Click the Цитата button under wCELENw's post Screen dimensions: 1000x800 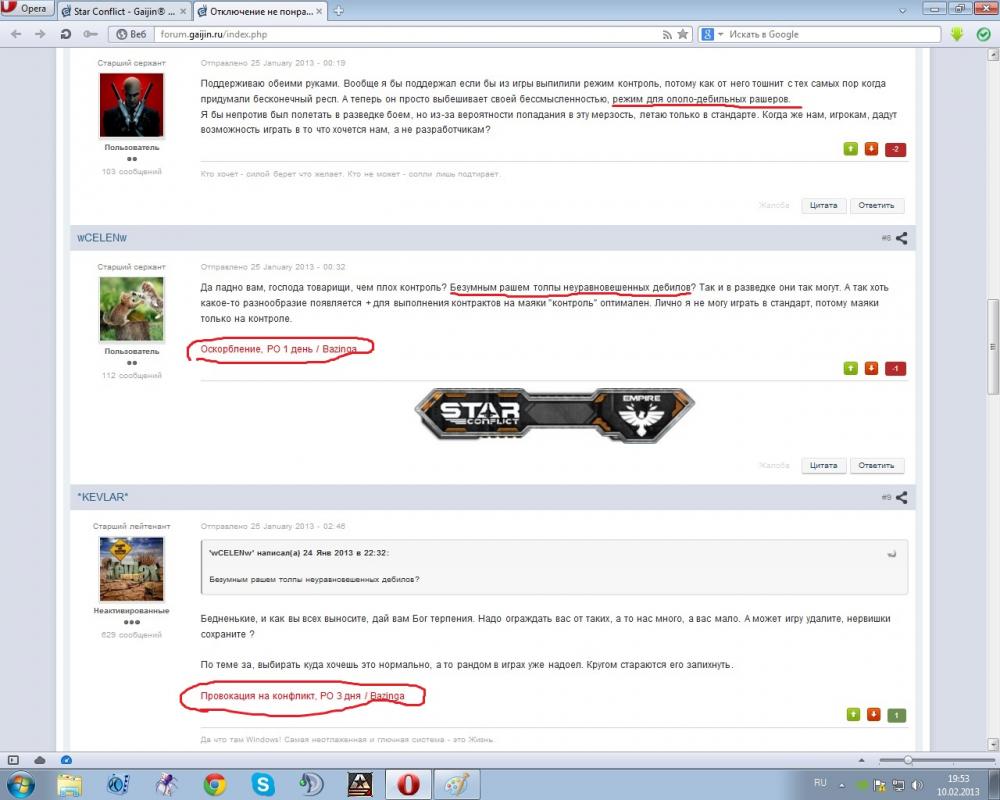click(823, 465)
